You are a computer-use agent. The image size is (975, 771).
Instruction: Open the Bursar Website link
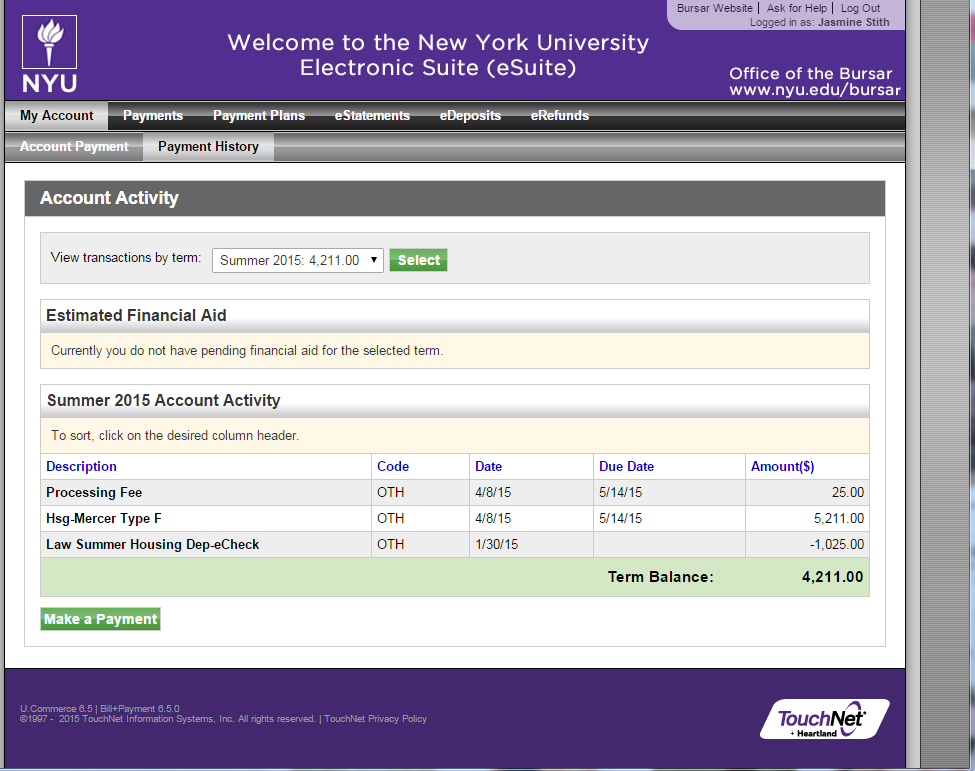coord(714,8)
